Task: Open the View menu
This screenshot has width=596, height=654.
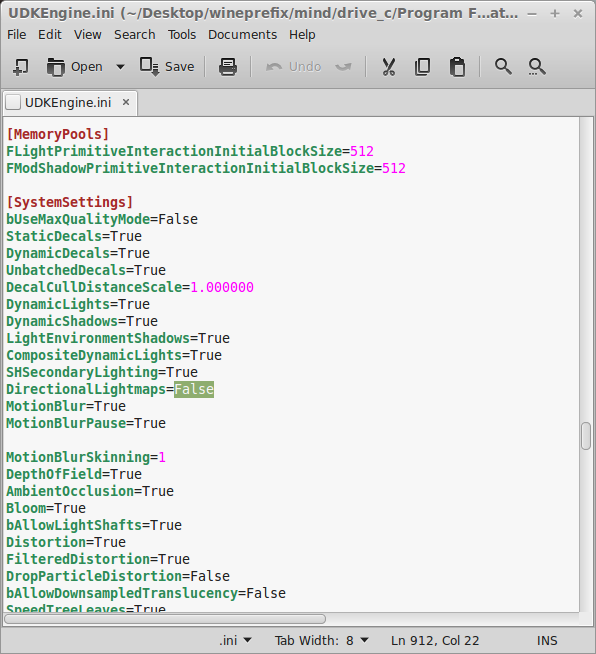Action: (88, 35)
